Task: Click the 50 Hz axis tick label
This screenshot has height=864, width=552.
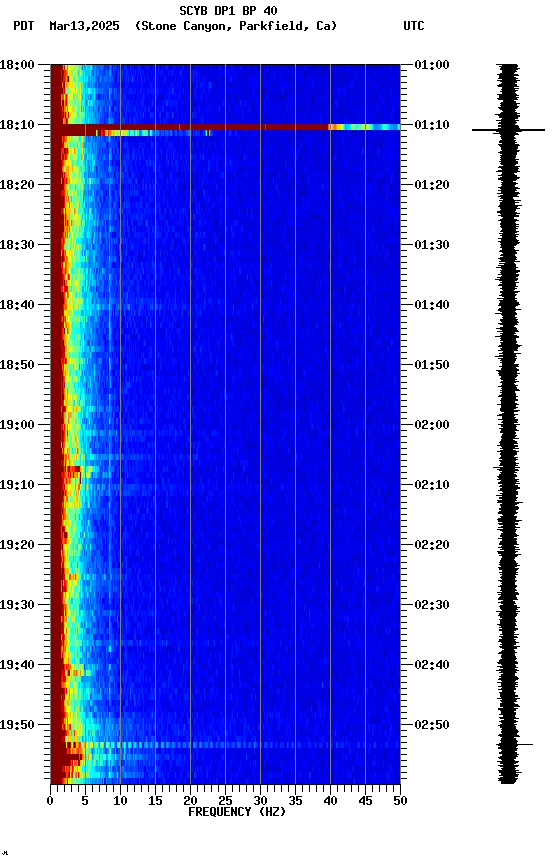Action: pyautogui.click(x=400, y=801)
